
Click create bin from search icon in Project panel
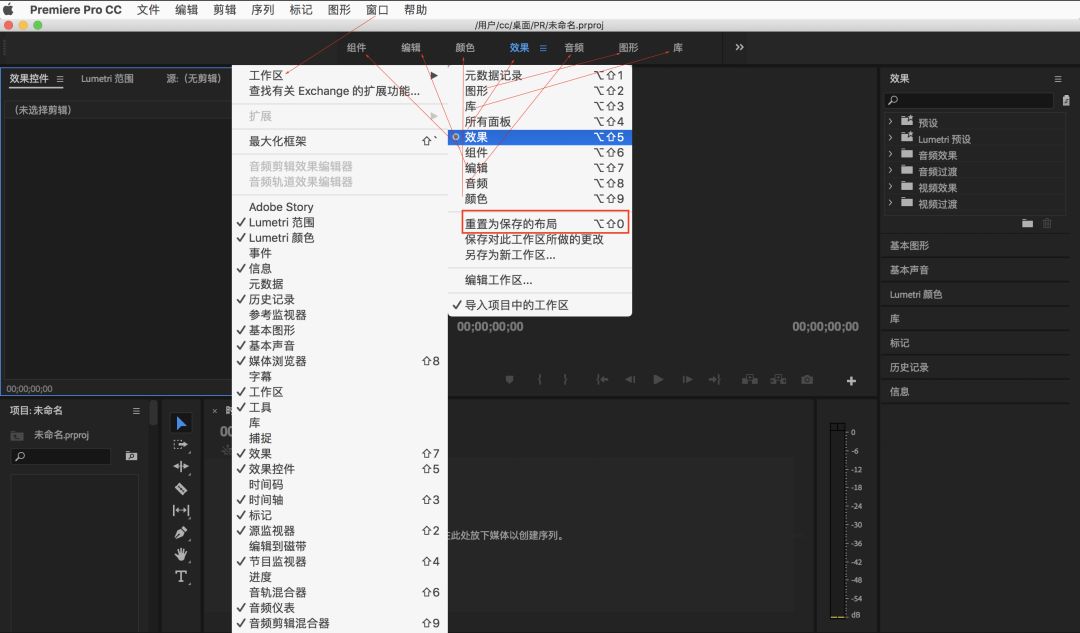click(x=131, y=456)
